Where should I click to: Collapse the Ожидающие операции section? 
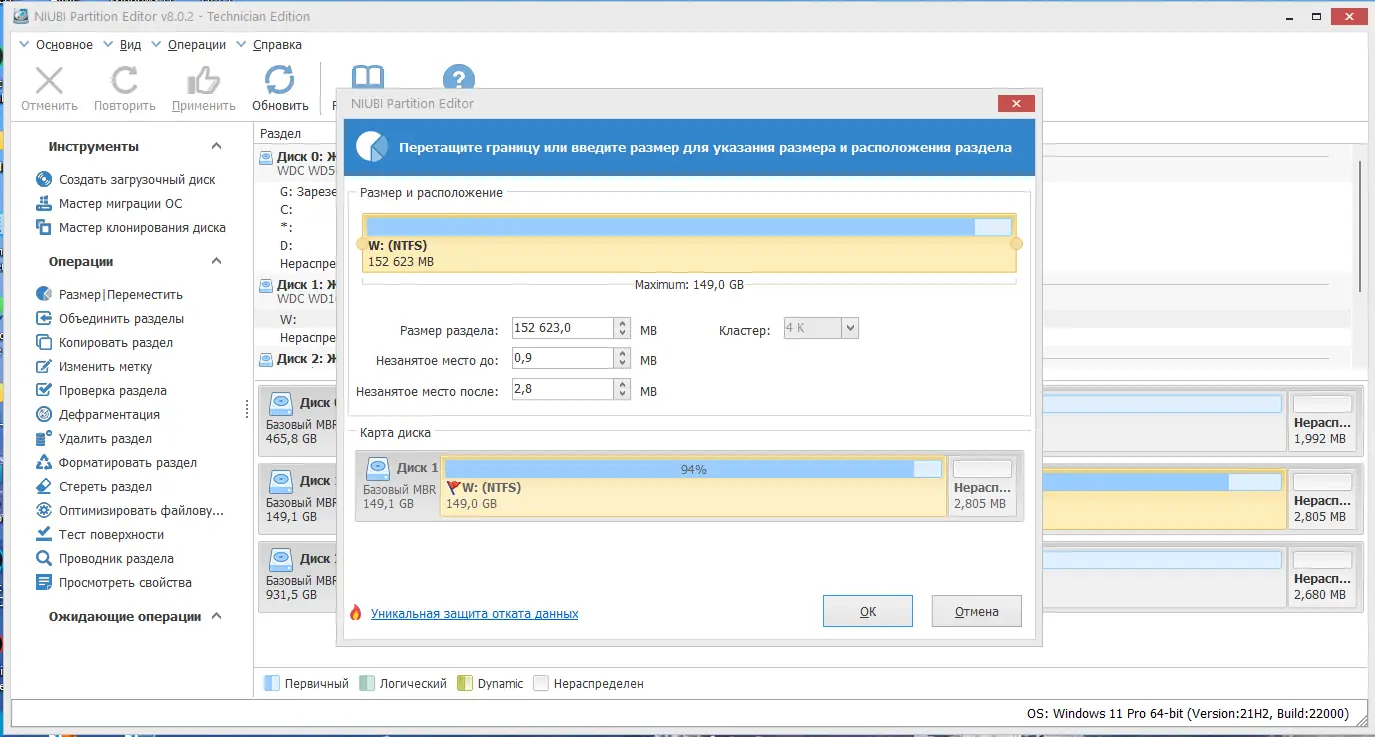click(216, 617)
